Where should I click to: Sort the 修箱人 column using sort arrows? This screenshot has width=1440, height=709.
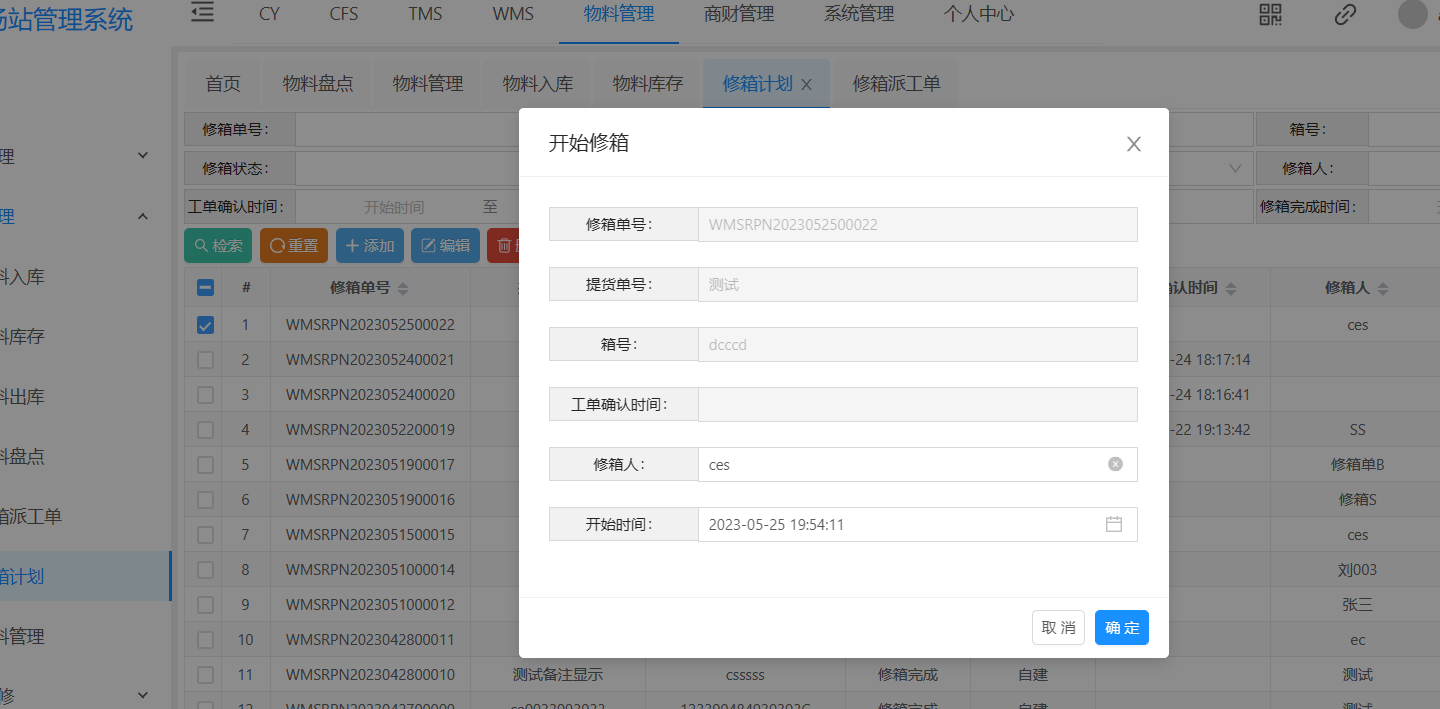[x=1383, y=288]
